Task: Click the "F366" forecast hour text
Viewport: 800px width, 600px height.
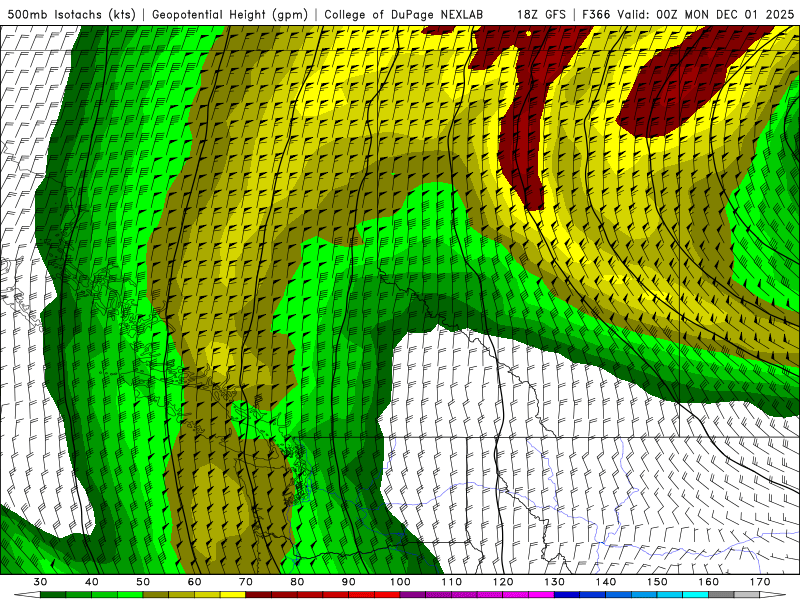Action: 595,14
